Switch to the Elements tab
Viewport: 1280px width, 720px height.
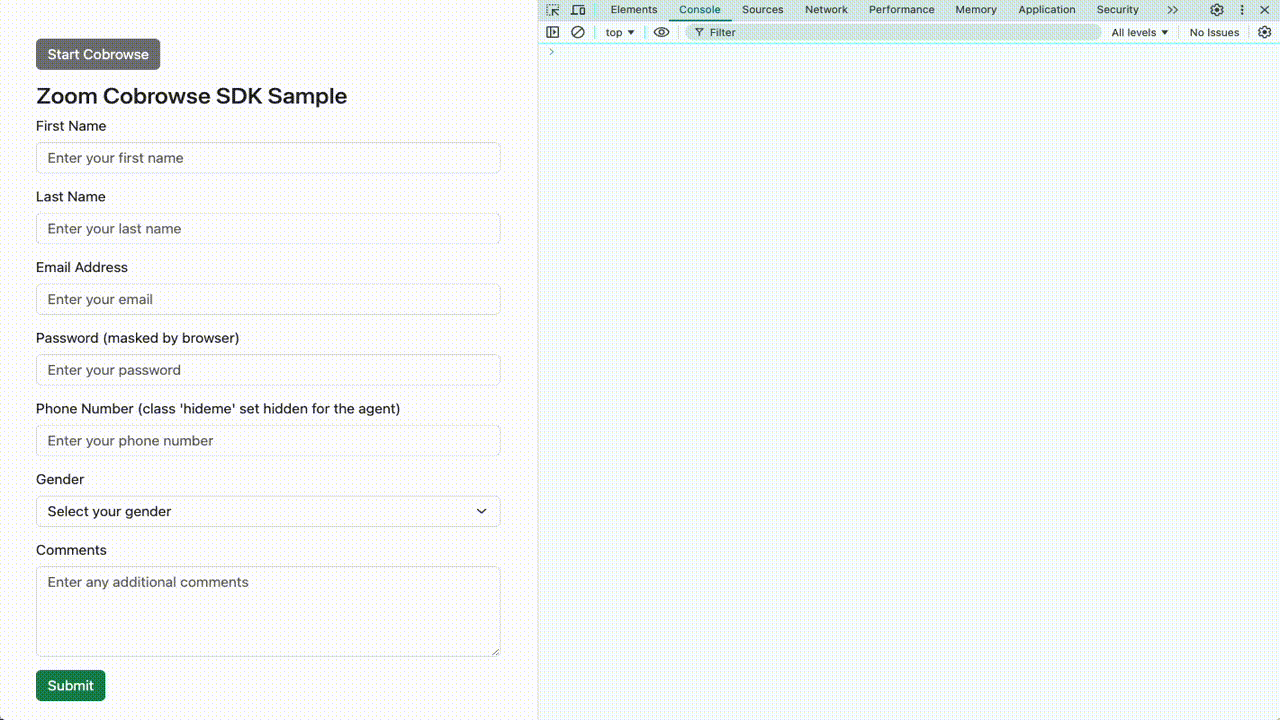tap(634, 10)
